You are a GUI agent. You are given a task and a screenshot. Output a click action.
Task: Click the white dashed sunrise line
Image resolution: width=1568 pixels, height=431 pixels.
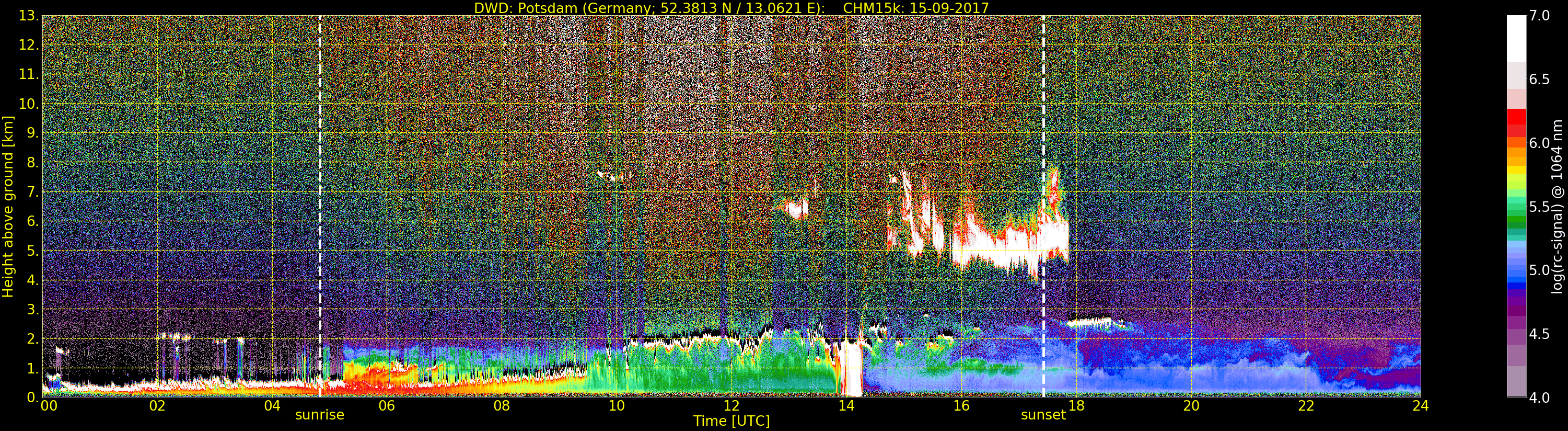pyautogui.click(x=320, y=206)
